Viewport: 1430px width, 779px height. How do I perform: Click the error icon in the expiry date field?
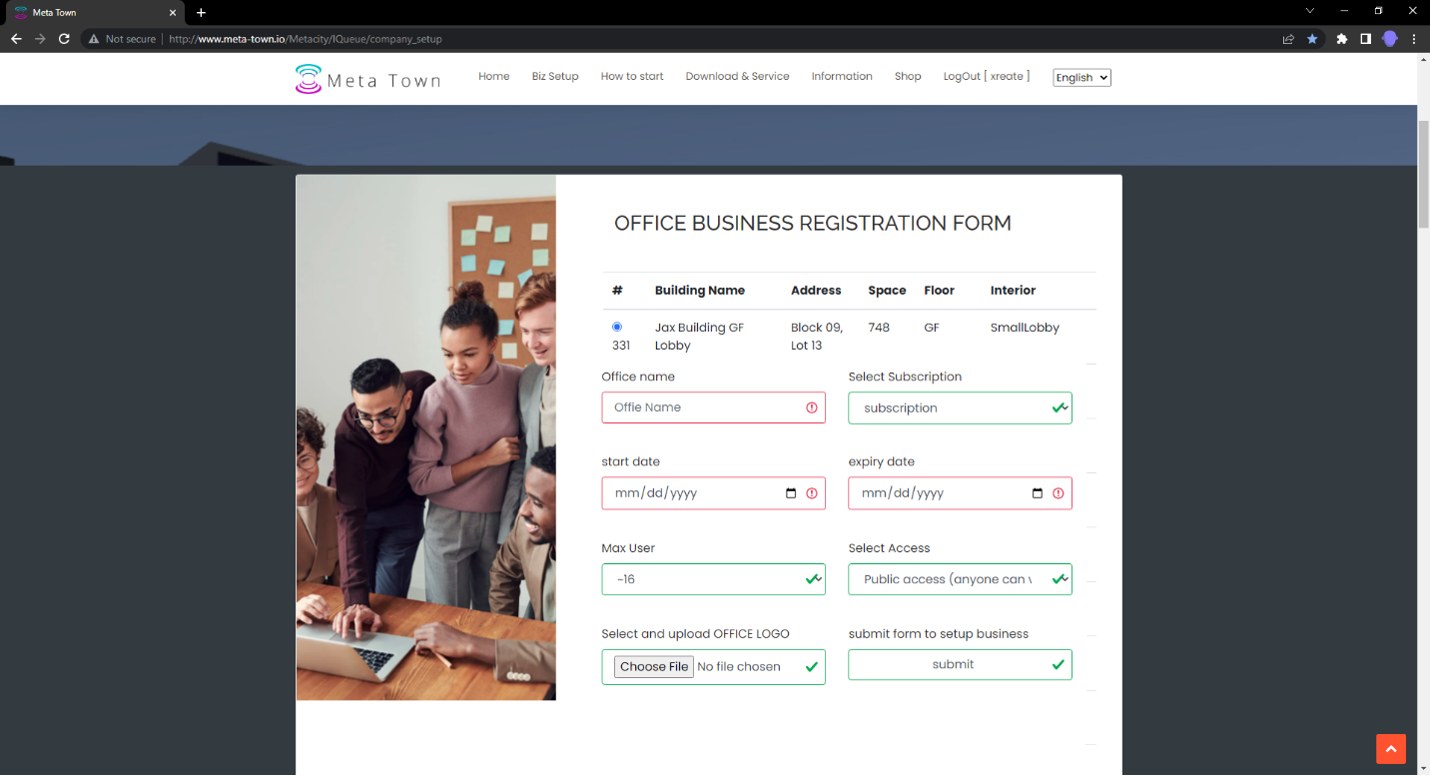coord(1058,493)
